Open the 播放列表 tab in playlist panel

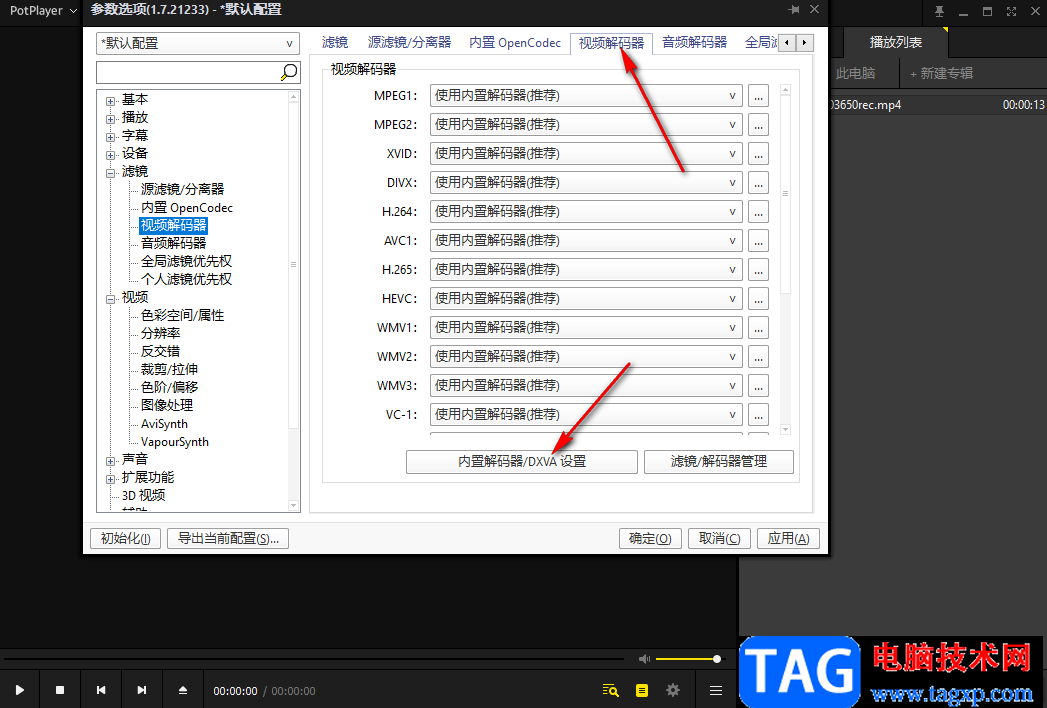[x=895, y=42]
